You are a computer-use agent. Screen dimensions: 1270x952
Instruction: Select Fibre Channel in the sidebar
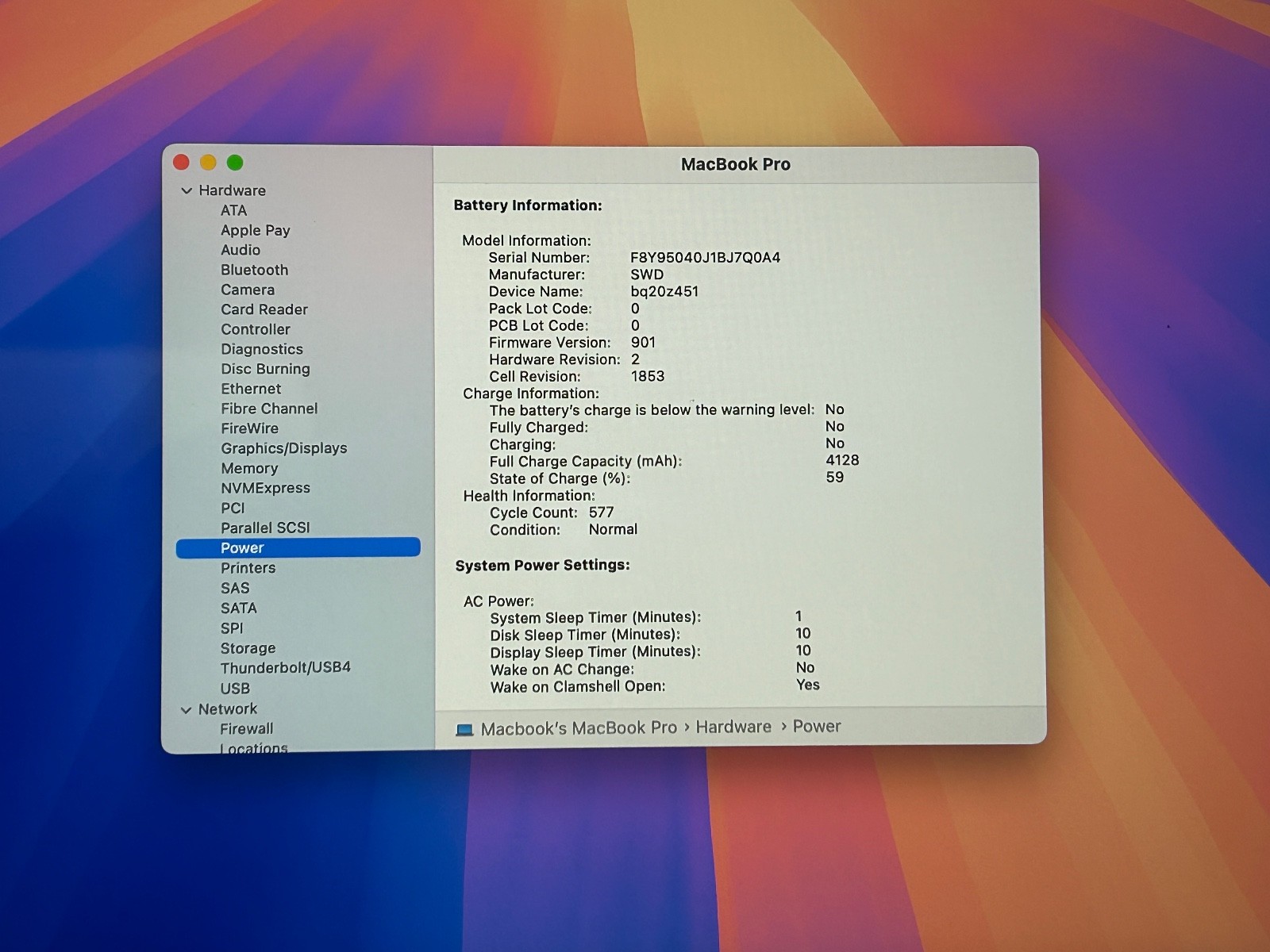click(x=269, y=409)
